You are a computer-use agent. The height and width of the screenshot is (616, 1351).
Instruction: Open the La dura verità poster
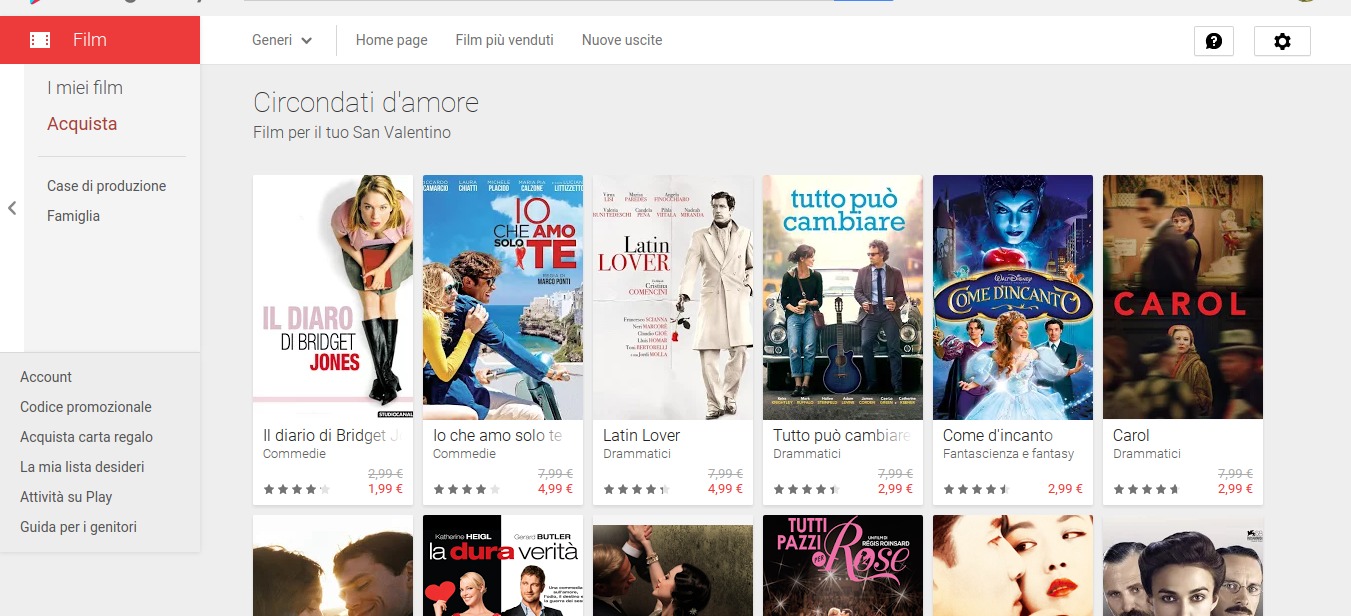[503, 565]
